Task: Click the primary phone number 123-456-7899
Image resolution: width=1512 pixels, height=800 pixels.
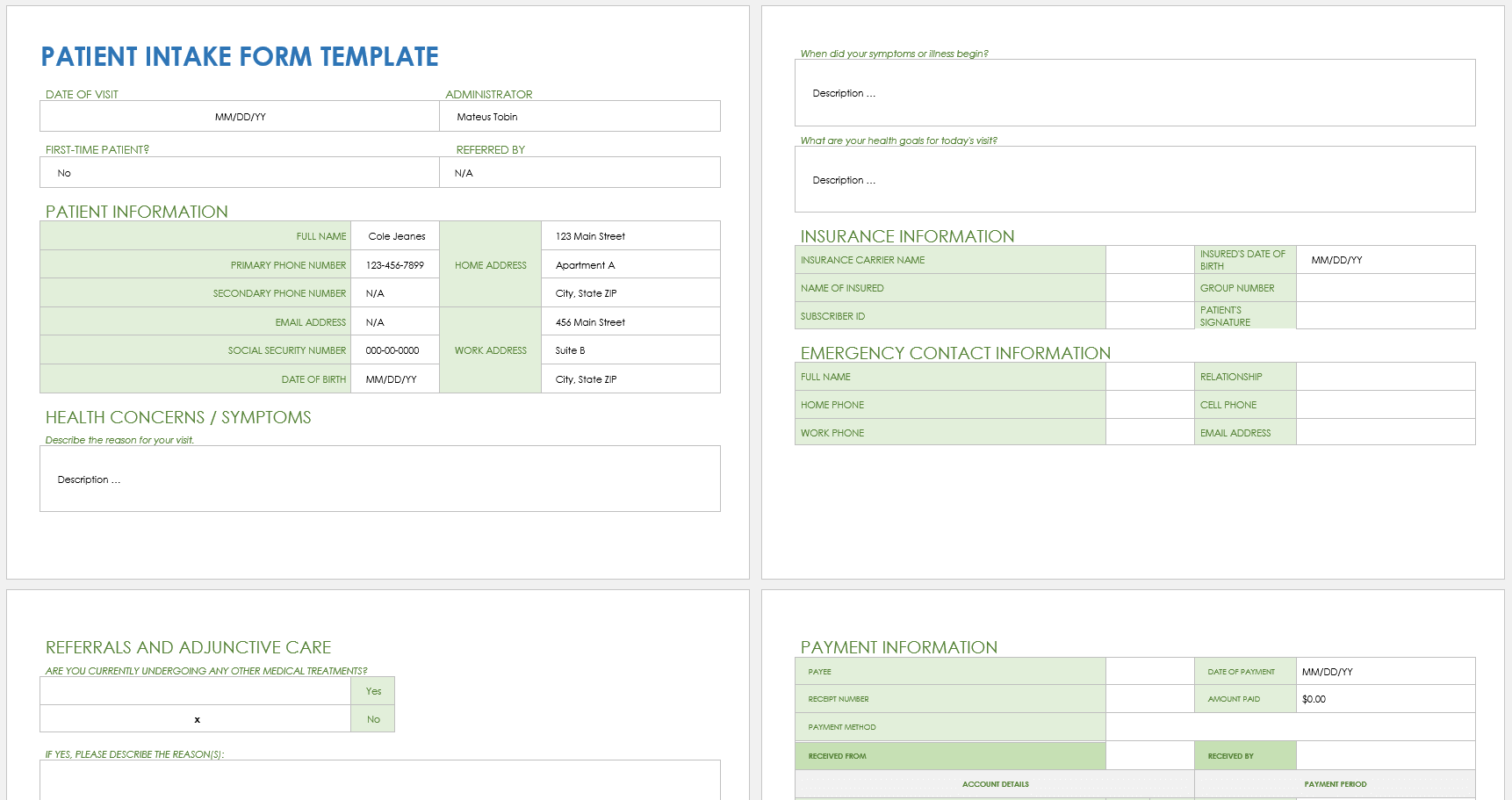Action: pos(394,263)
